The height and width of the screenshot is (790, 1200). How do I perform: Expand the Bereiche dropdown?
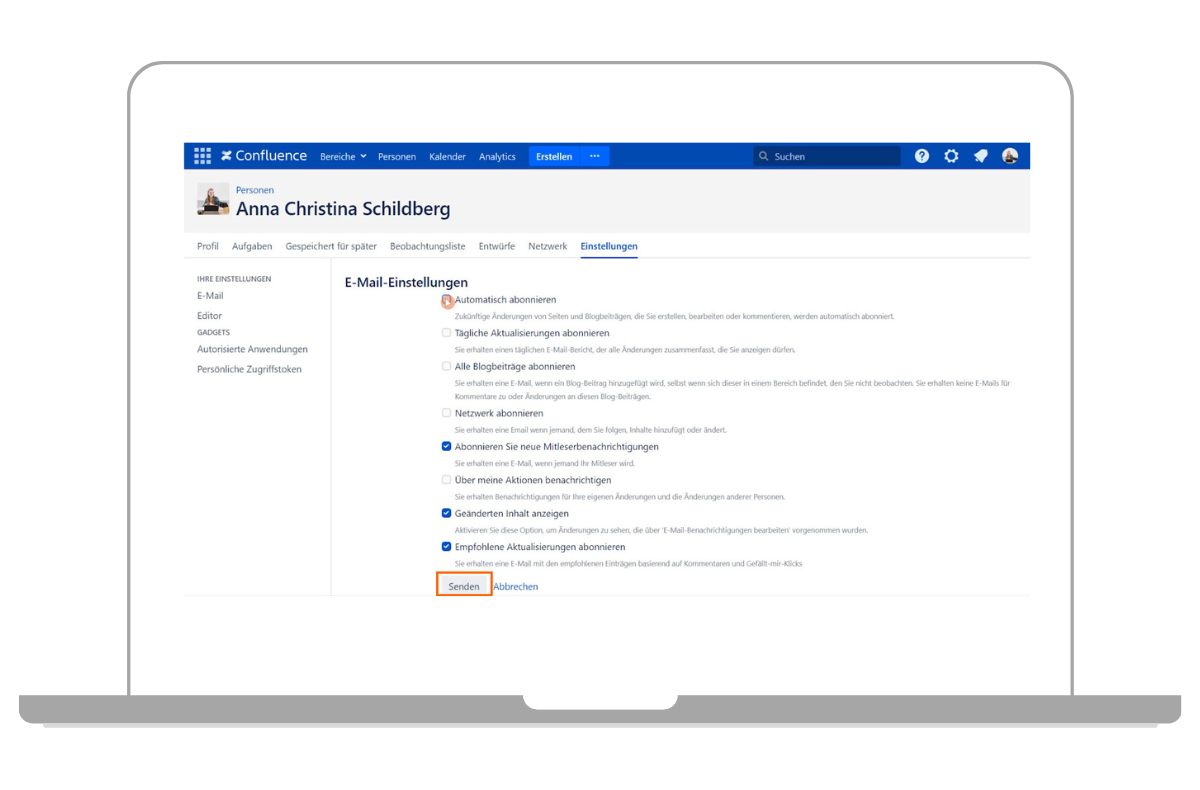pos(343,157)
